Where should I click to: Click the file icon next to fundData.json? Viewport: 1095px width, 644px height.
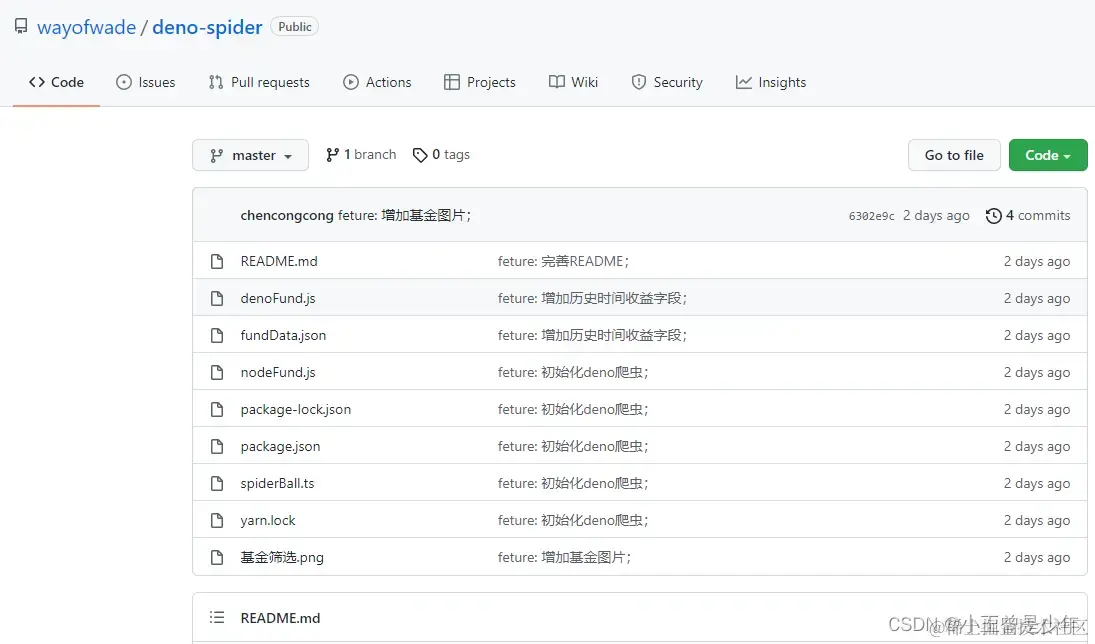pos(217,335)
